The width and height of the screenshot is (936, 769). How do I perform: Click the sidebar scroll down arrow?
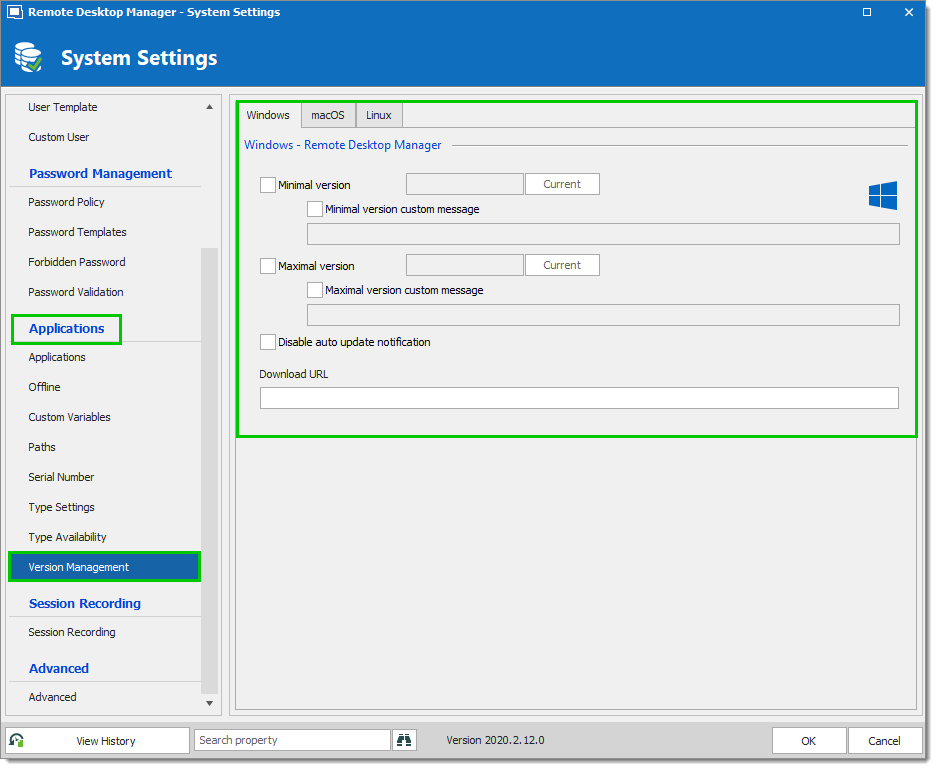[x=210, y=703]
